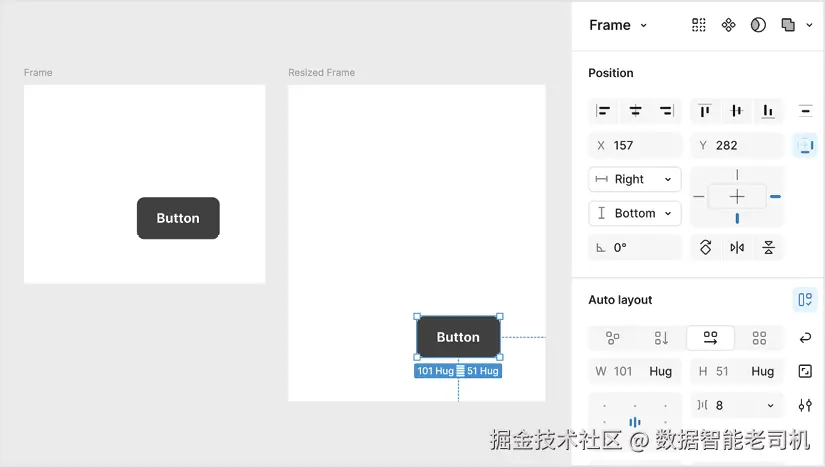
Task: Align the selection to vertical centers
Action: tap(737, 110)
